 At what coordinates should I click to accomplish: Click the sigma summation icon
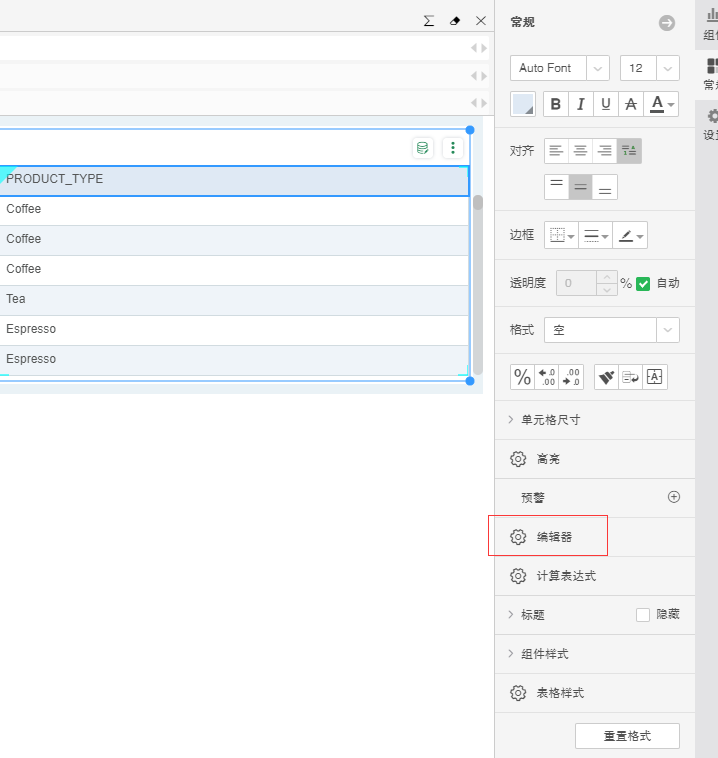click(x=428, y=21)
